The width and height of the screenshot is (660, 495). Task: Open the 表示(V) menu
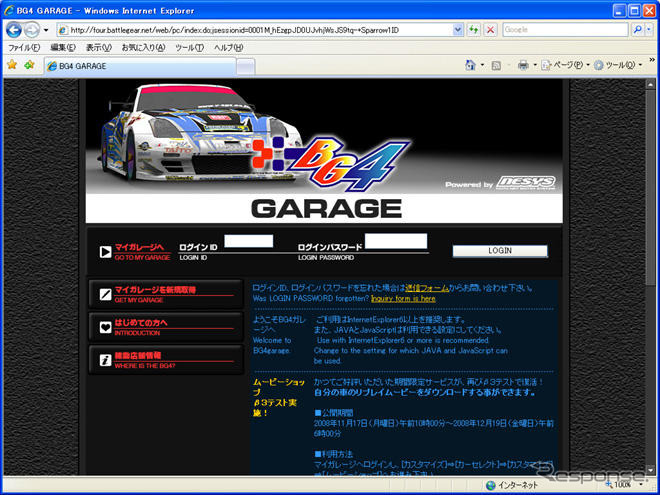coord(98,48)
